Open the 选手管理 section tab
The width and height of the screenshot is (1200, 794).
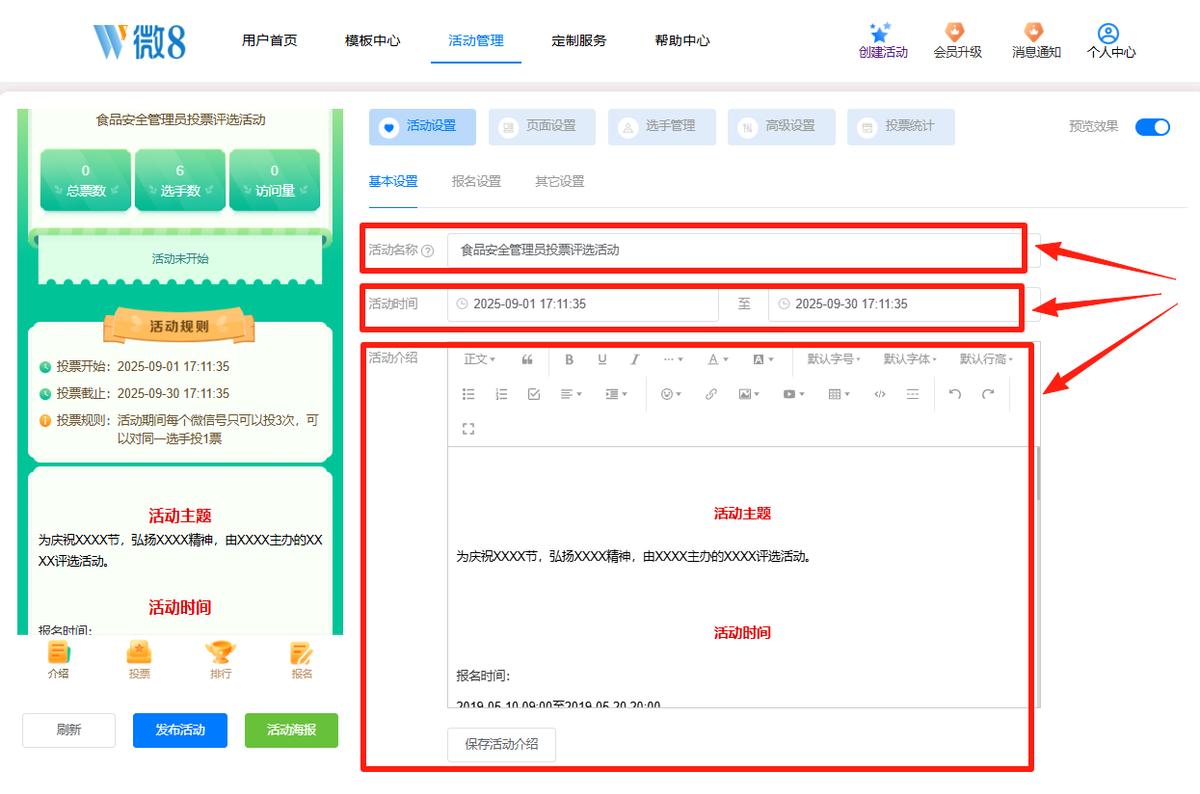[x=662, y=127]
